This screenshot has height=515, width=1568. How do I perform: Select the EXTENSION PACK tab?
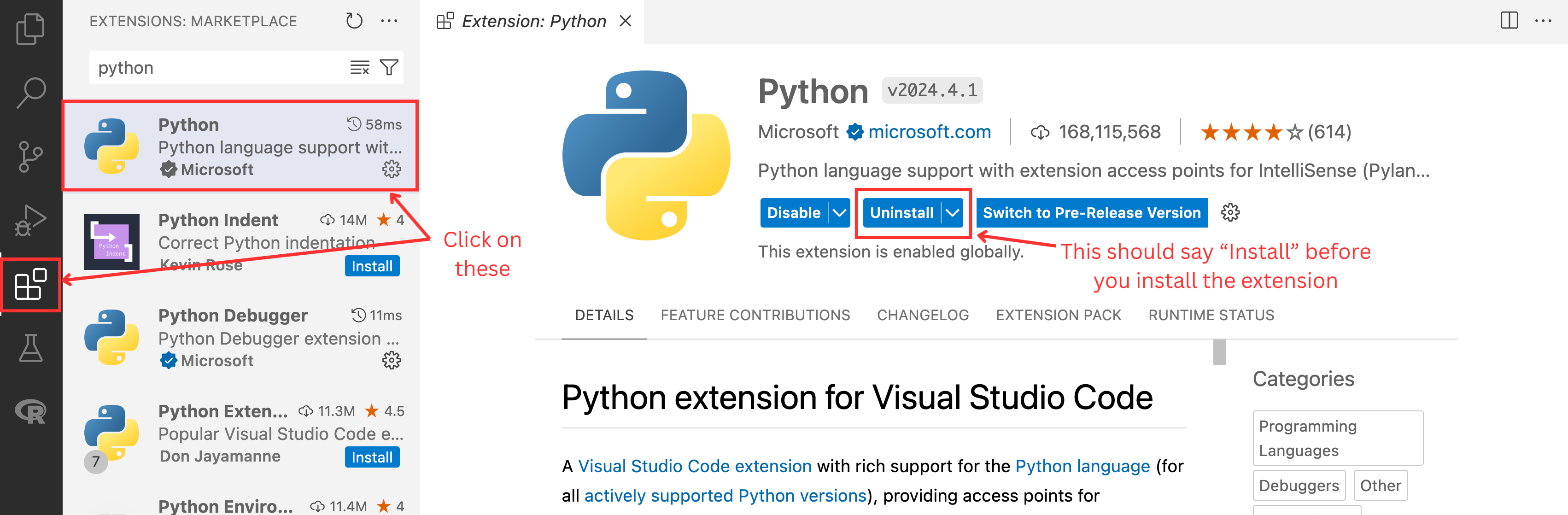coord(1059,316)
